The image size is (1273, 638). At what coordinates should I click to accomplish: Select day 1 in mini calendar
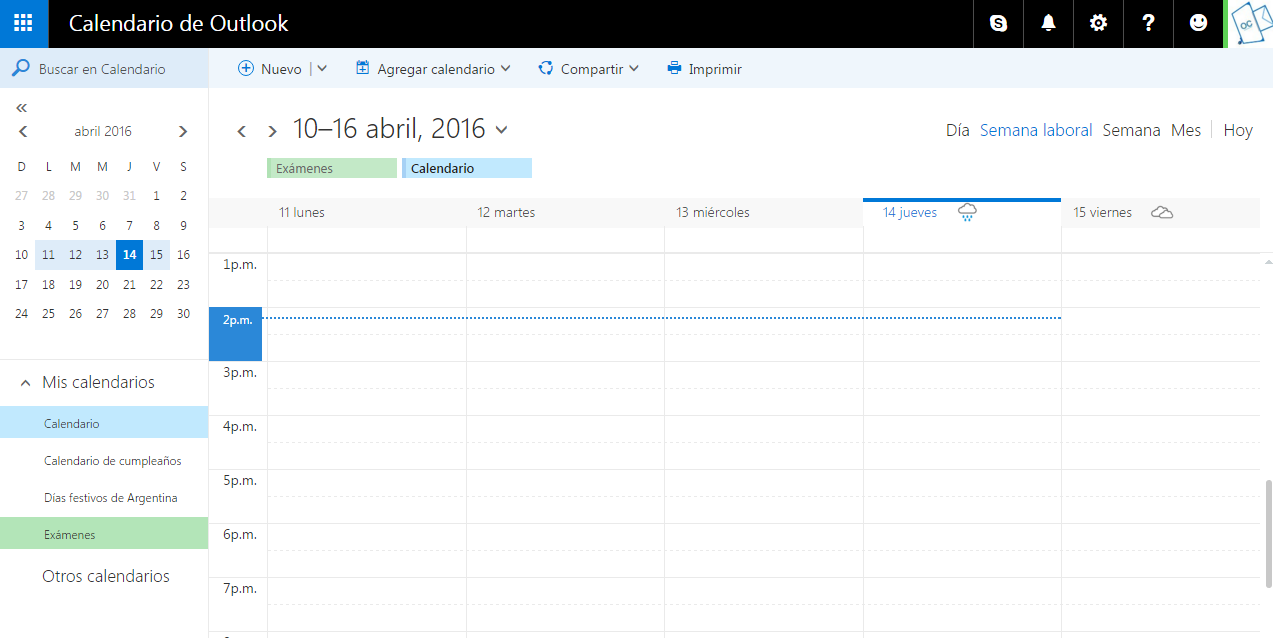pyautogui.click(x=156, y=196)
